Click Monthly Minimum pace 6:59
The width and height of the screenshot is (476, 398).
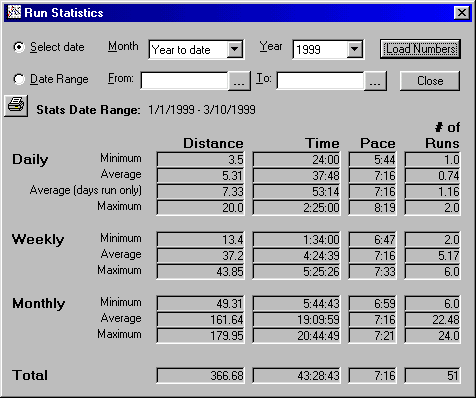pyautogui.click(x=373, y=303)
